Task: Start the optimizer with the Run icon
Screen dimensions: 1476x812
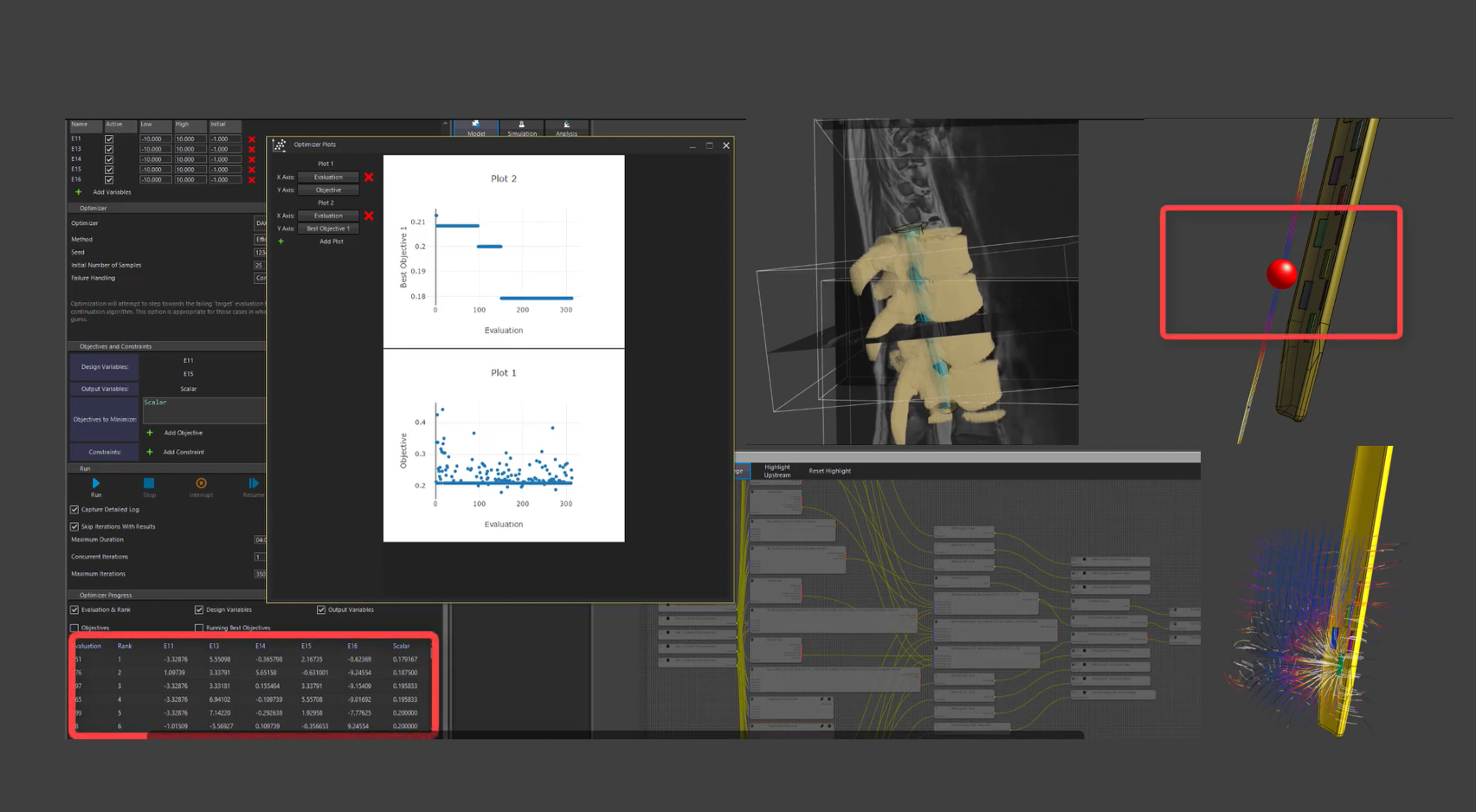Action: pyautogui.click(x=96, y=483)
